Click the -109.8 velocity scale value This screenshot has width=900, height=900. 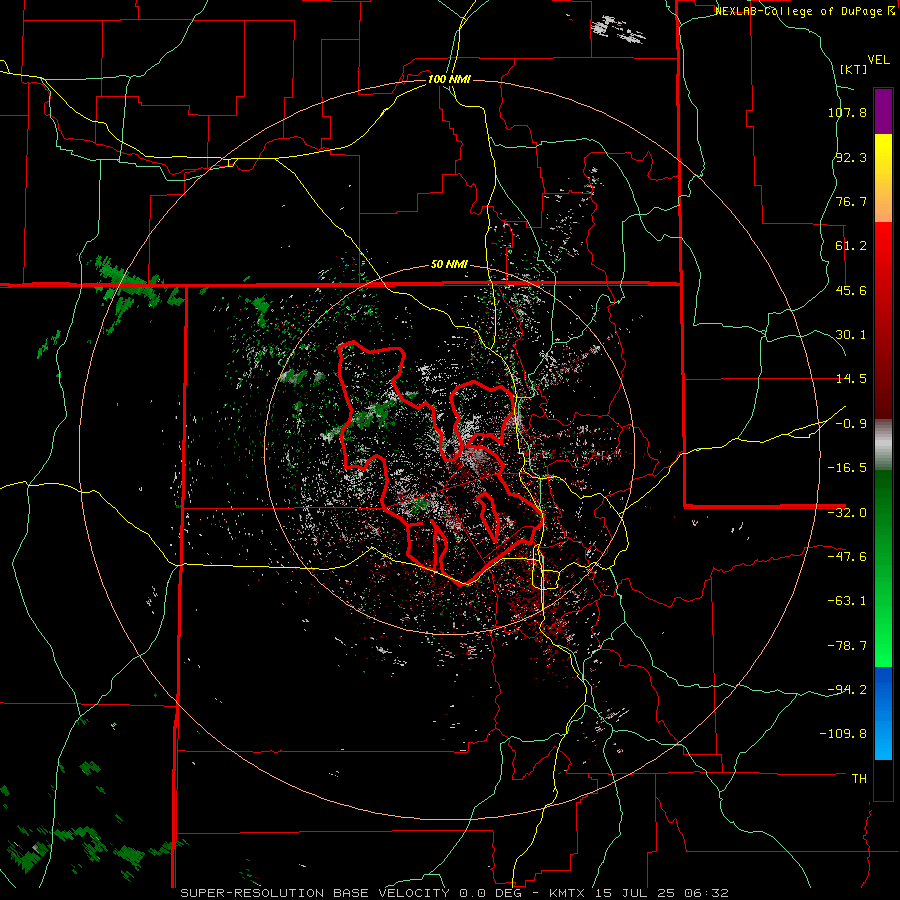tap(843, 734)
